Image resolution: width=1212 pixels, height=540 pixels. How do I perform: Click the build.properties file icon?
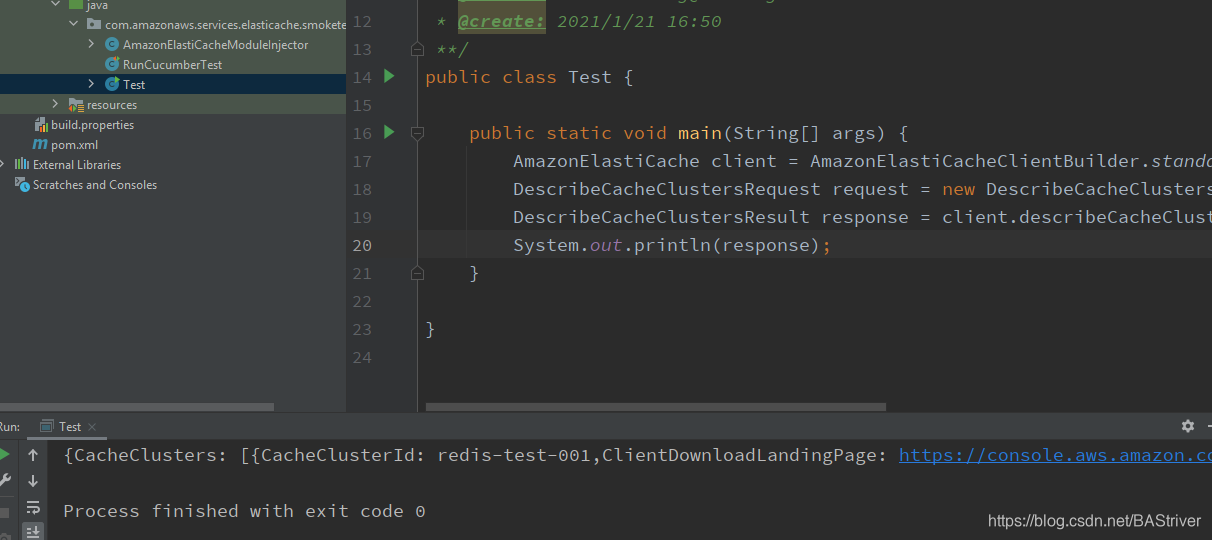pyautogui.click(x=40, y=124)
